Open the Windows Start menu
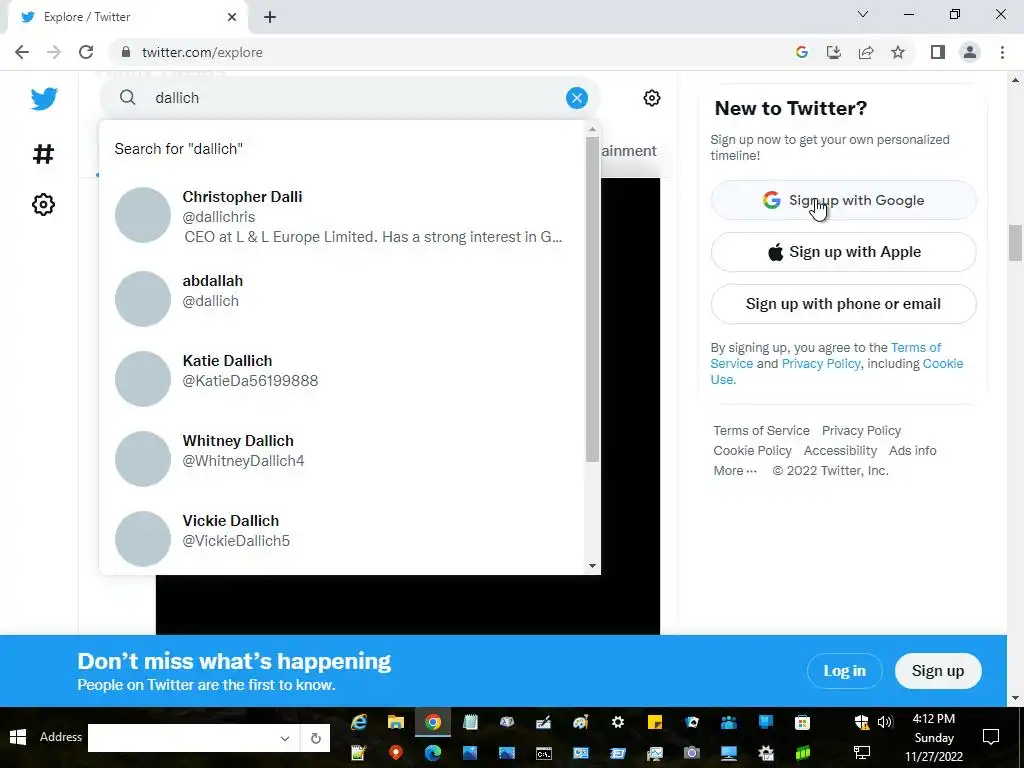1024x768 pixels. click(x=18, y=737)
